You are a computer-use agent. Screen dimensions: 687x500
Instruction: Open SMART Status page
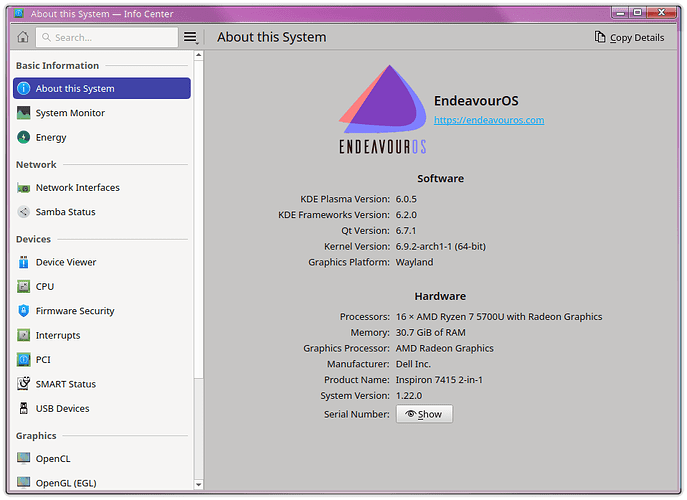click(66, 384)
